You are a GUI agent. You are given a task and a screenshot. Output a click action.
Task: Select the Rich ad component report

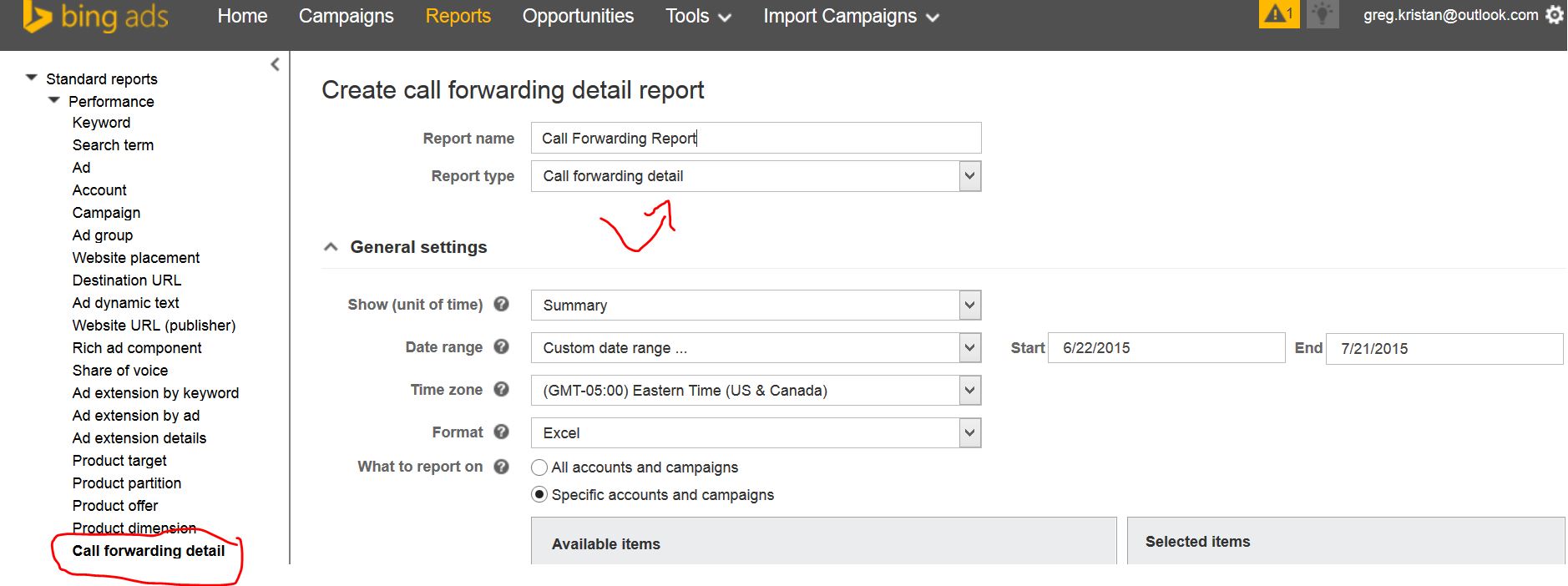click(x=137, y=348)
